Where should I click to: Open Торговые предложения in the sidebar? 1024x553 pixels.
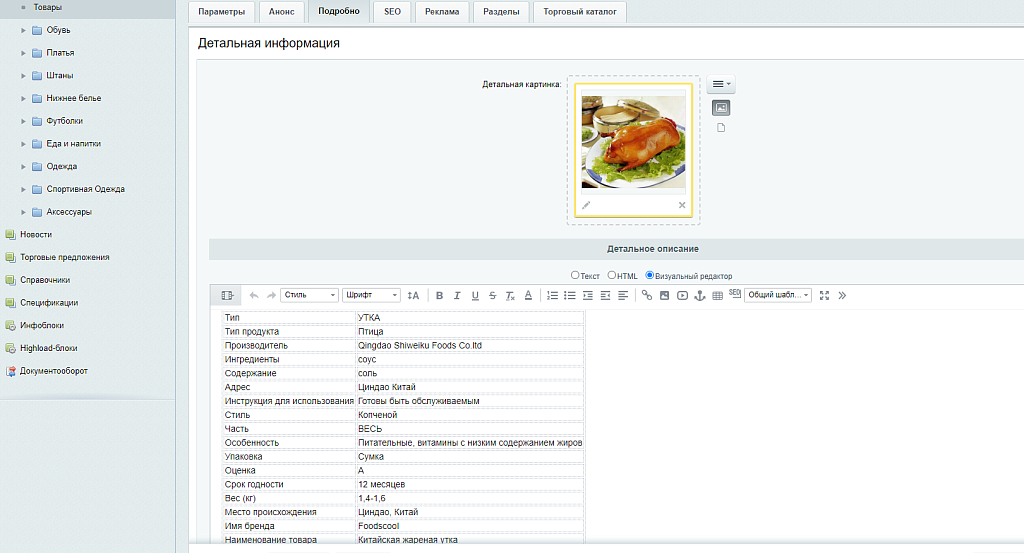point(64,257)
